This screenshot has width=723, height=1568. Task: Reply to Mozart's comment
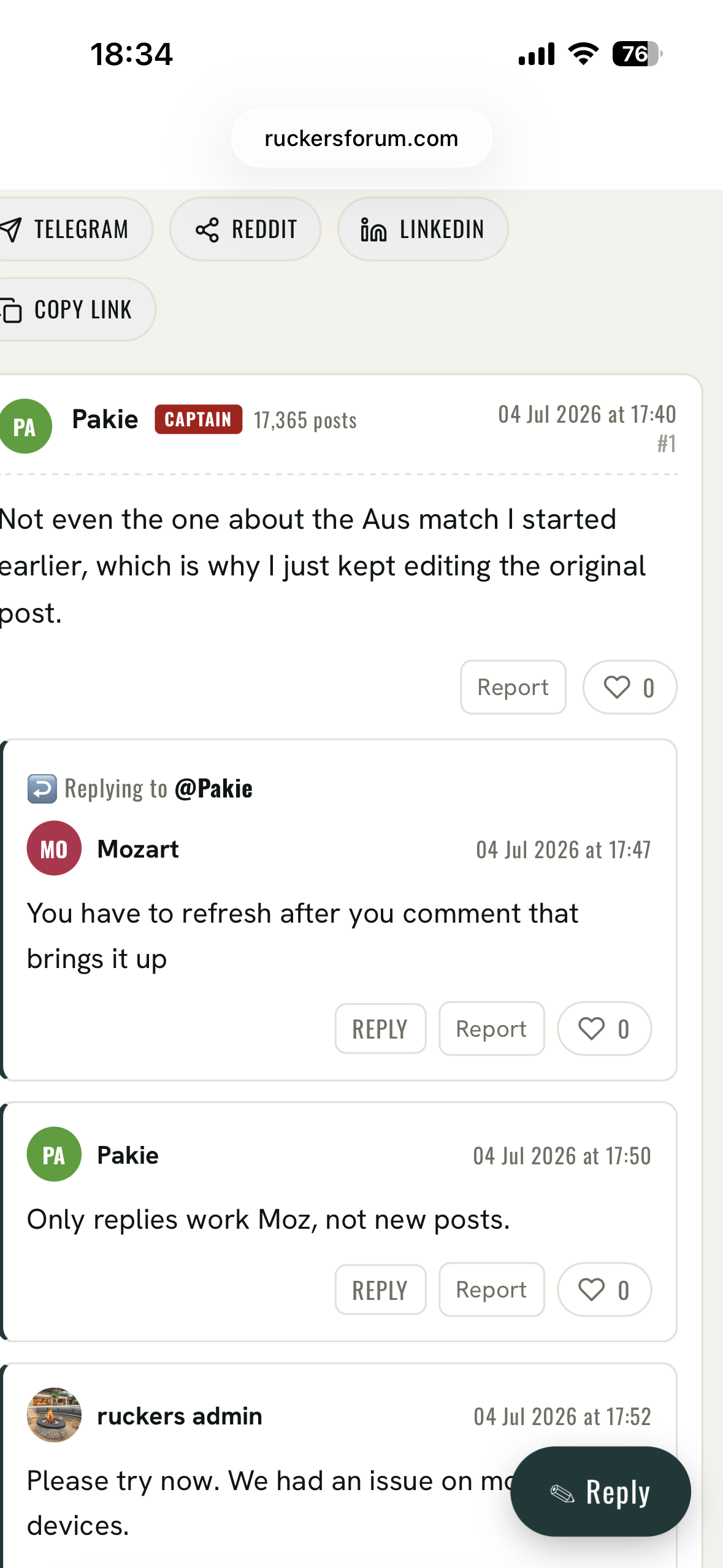[380, 1029]
